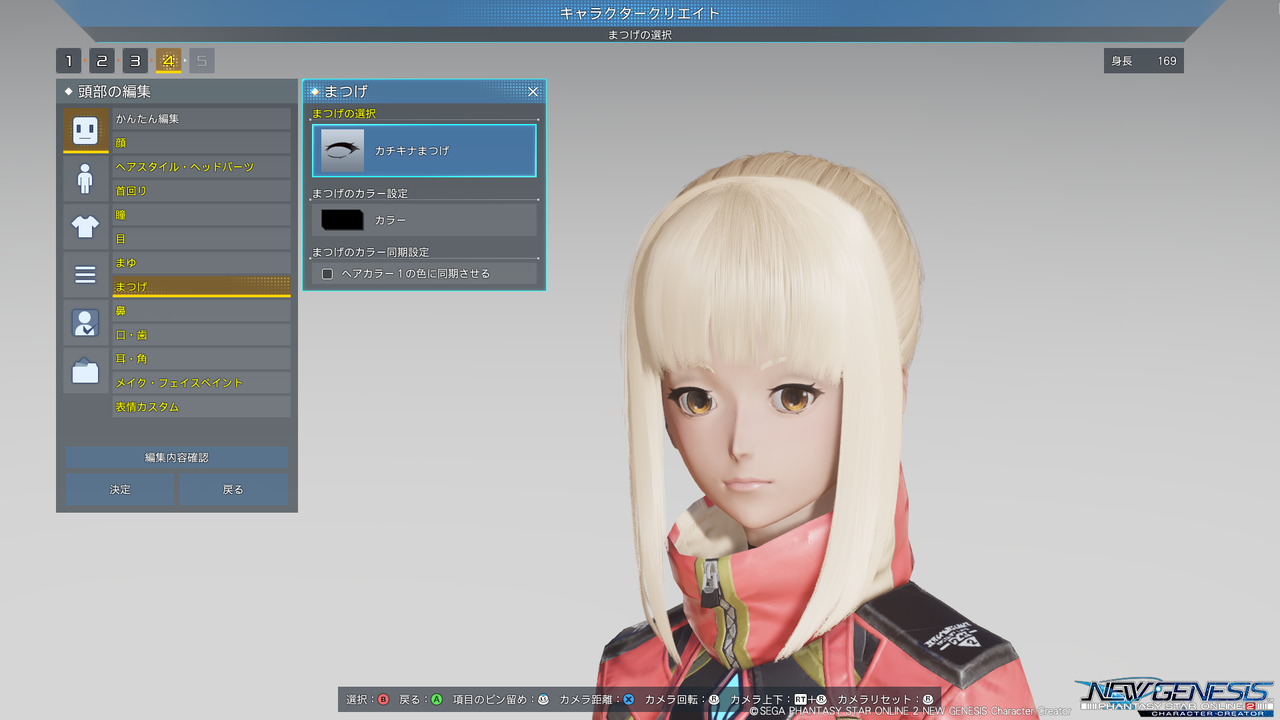Switch to the body figure icon category
This screenshot has height=720, width=1280.
pos(85,179)
